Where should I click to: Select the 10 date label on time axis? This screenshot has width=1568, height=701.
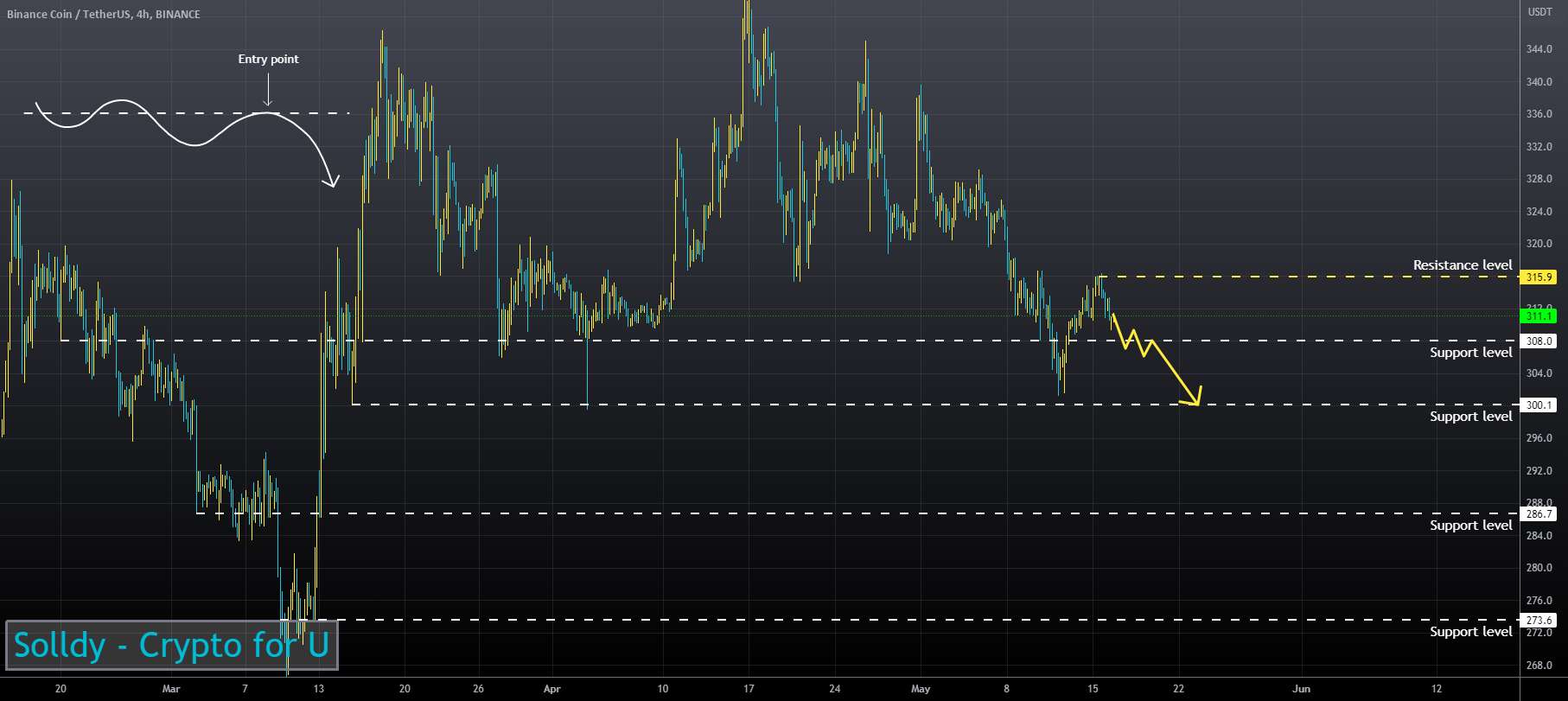point(662,689)
